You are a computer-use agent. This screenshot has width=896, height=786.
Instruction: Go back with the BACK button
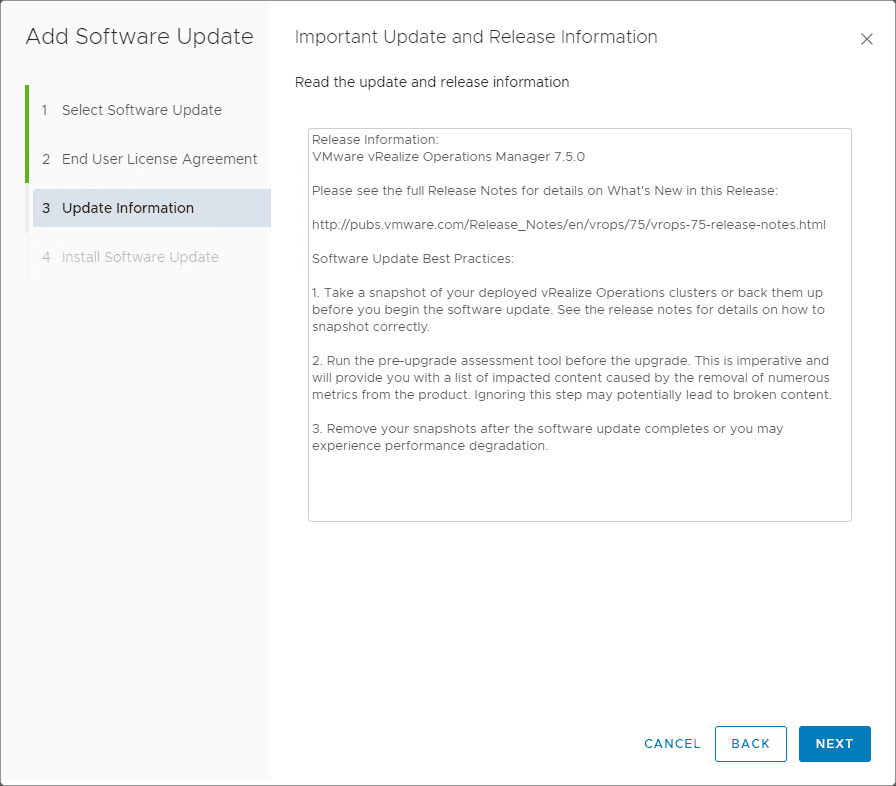coord(750,744)
